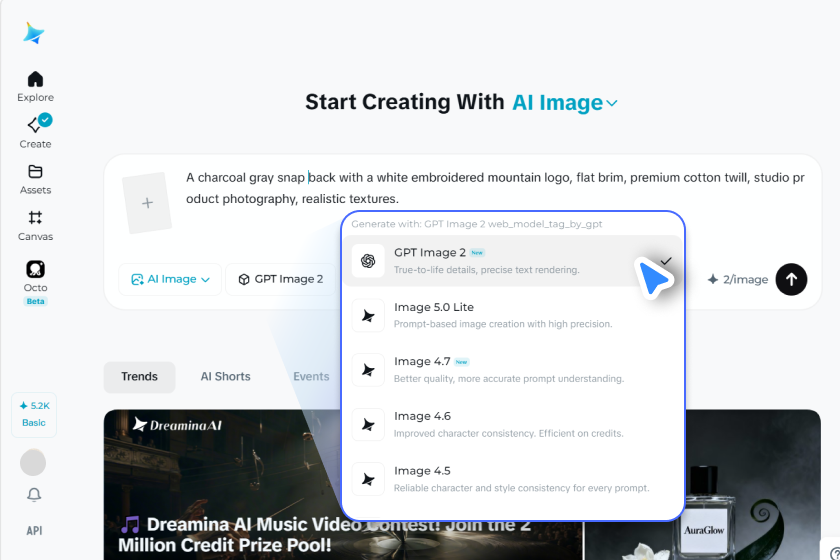
Task: Open the GPT Image 2 model selector
Action: [x=281, y=279]
